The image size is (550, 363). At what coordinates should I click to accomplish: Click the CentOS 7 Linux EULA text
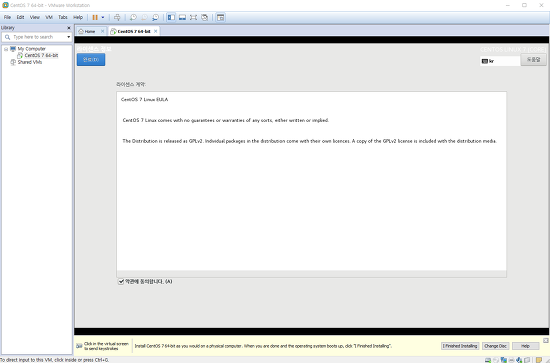145,100
